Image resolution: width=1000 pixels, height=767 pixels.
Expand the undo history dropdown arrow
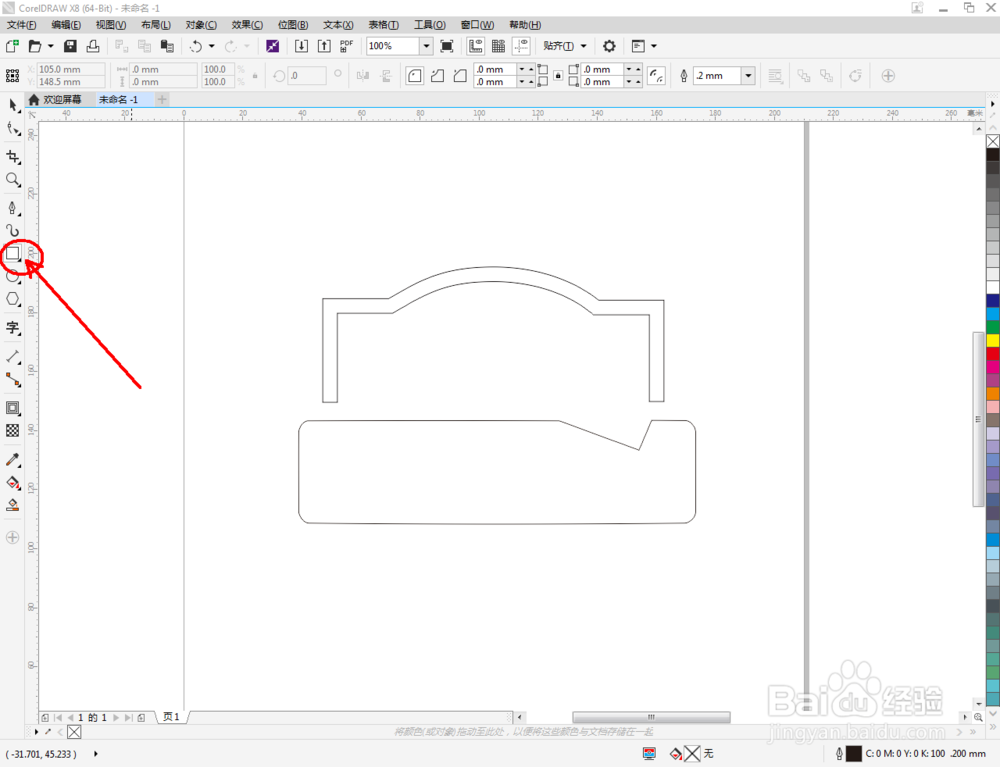point(212,46)
